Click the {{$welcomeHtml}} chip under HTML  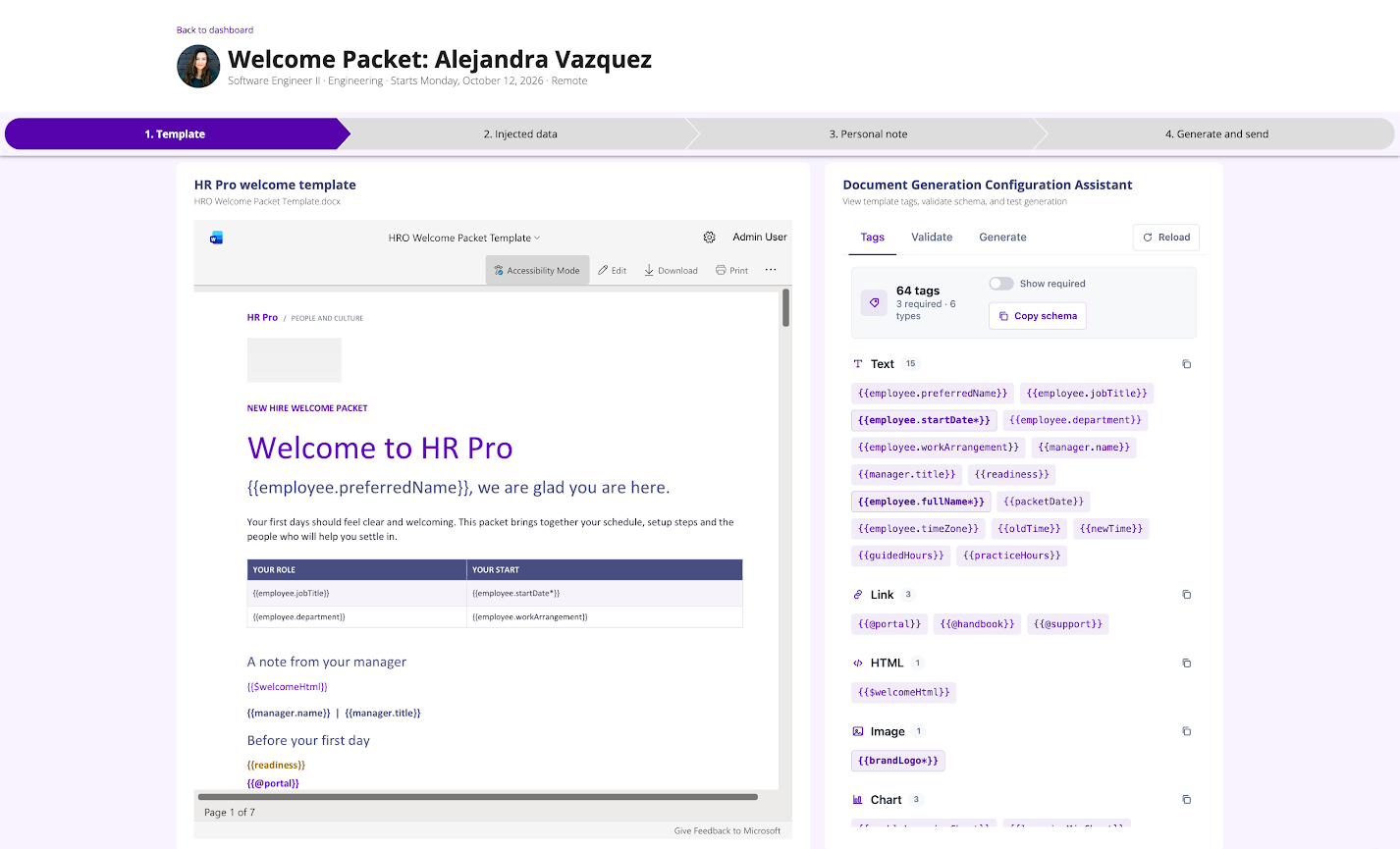tap(903, 693)
